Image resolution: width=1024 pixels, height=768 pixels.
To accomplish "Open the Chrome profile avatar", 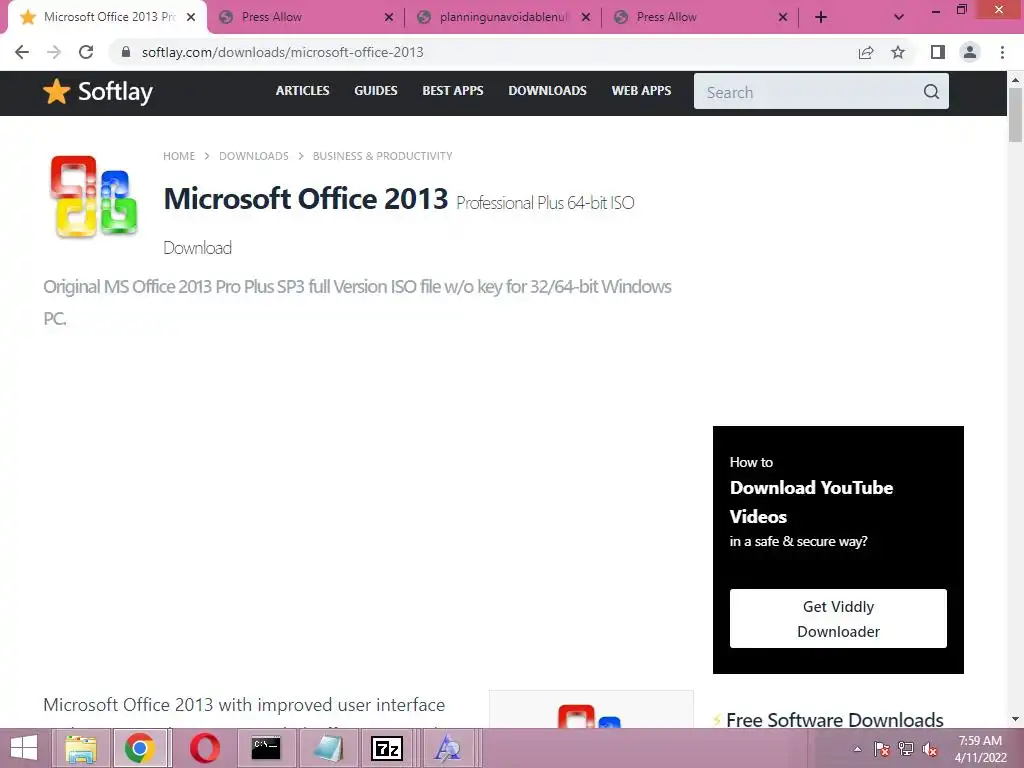I will [x=970, y=52].
